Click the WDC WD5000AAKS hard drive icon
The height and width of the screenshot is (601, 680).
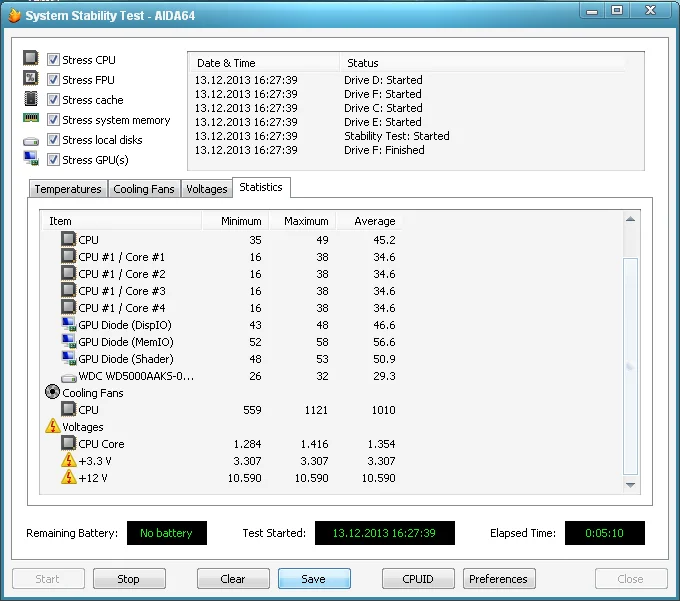[68, 377]
